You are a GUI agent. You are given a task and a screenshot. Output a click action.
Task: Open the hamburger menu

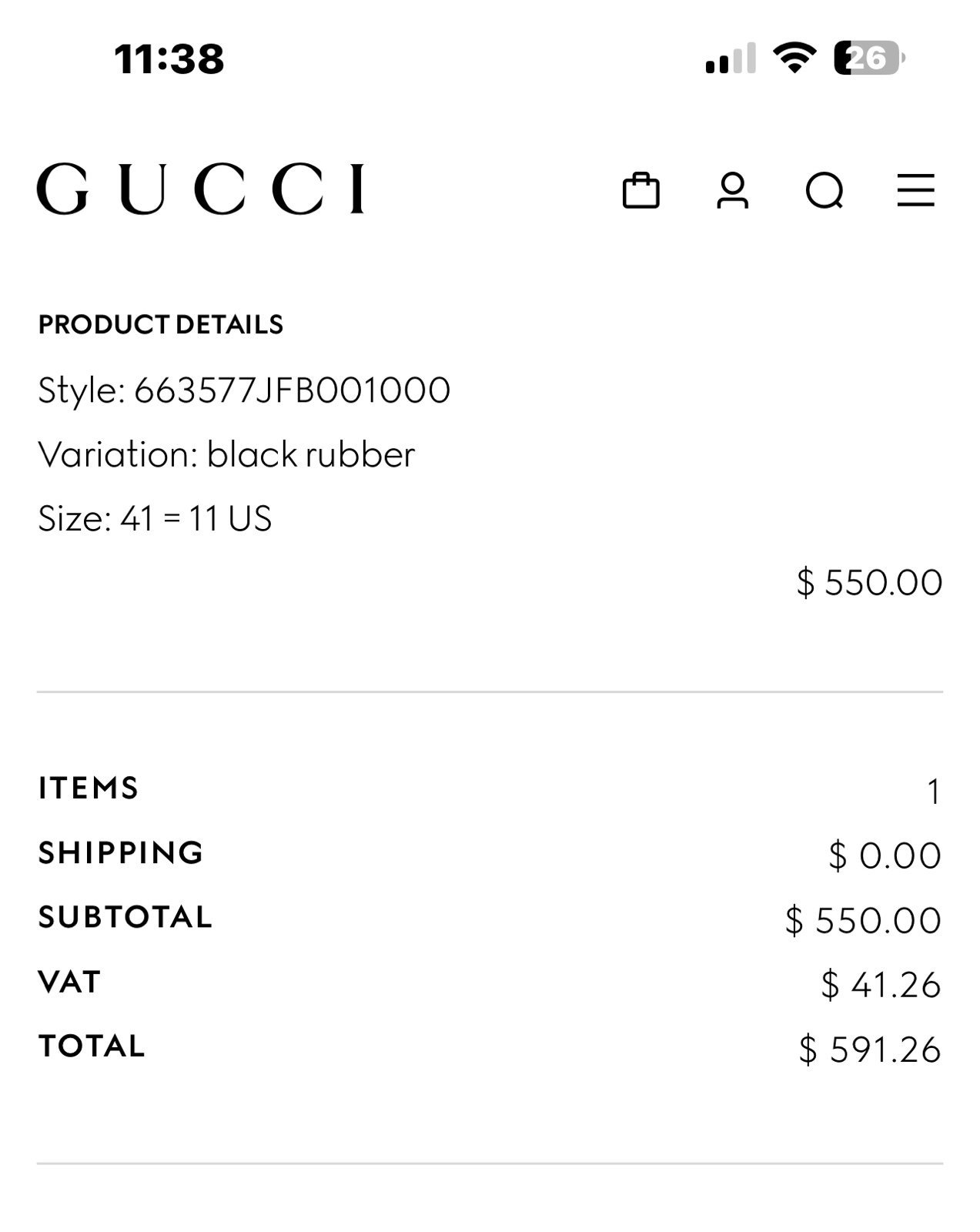click(x=916, y=190)
